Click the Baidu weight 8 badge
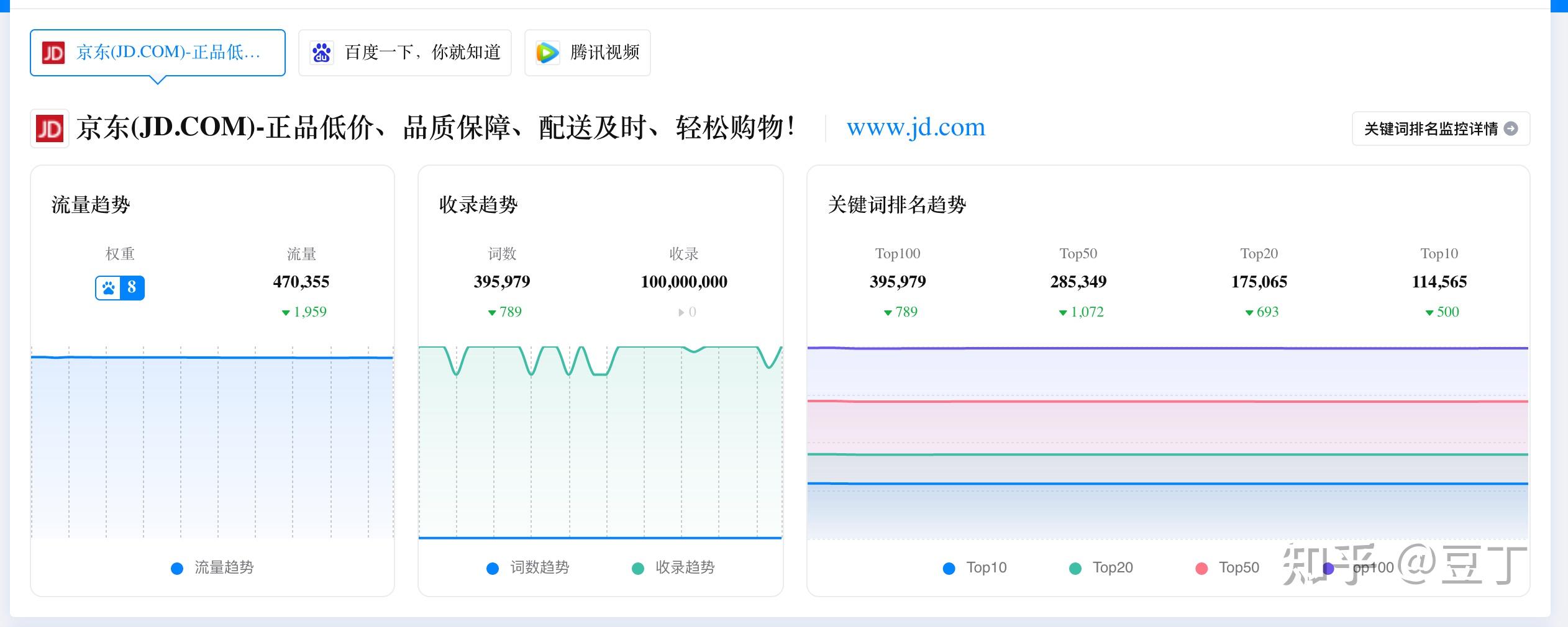Viewport: 1568px width, 627px height. 120,287
